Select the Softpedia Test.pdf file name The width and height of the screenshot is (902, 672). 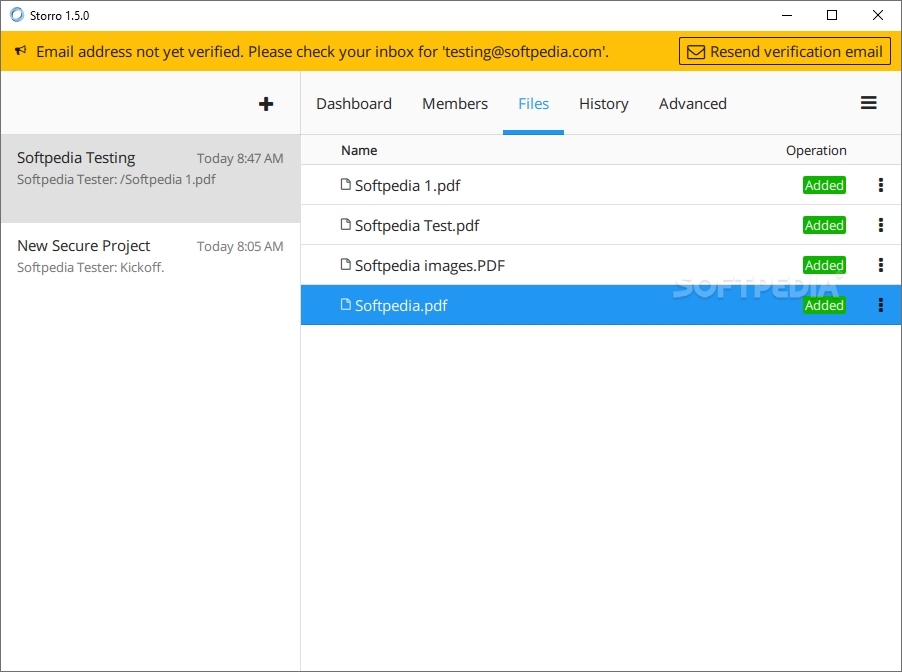coord(416,226)
